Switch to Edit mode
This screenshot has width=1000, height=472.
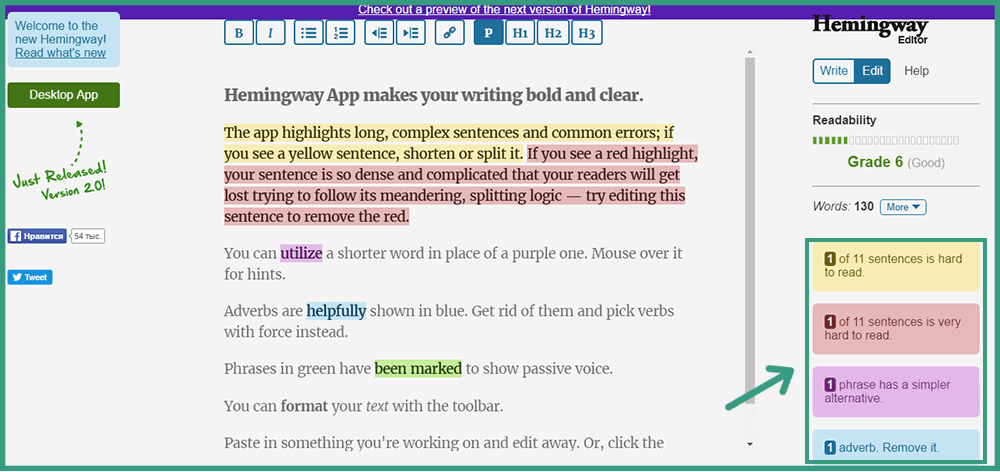[872, 71]
